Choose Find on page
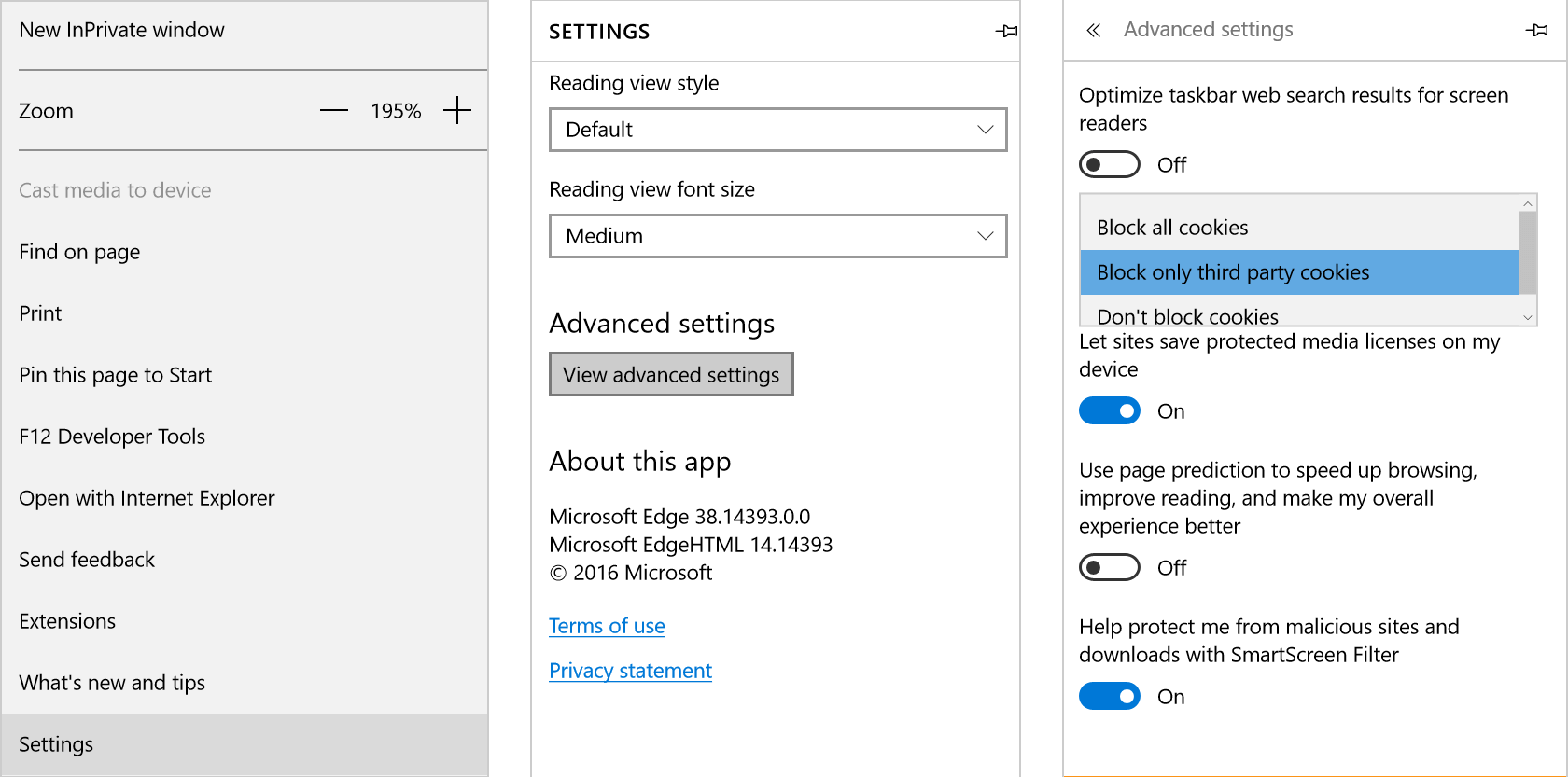This screenshot has width=1568, height=777. click(x=245, y=252)
